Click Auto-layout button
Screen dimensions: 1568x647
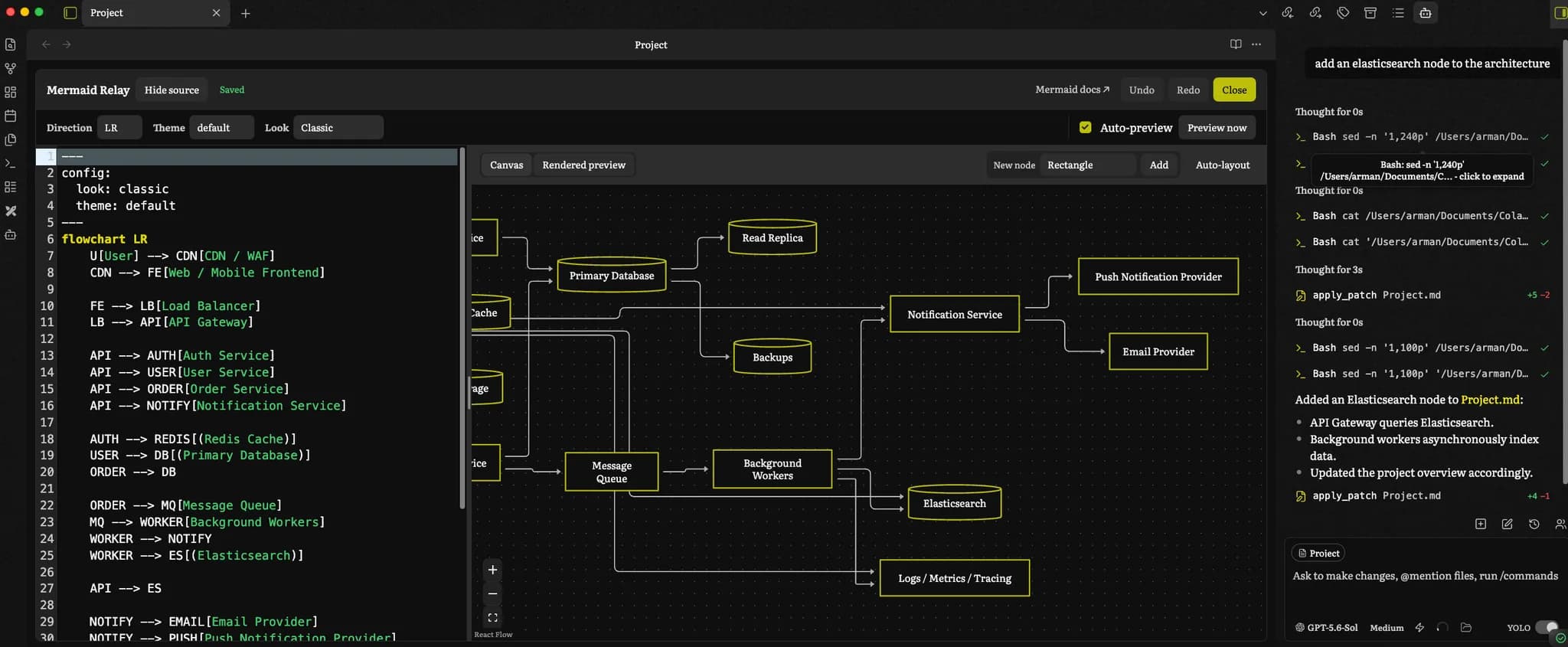(1223, 165)
